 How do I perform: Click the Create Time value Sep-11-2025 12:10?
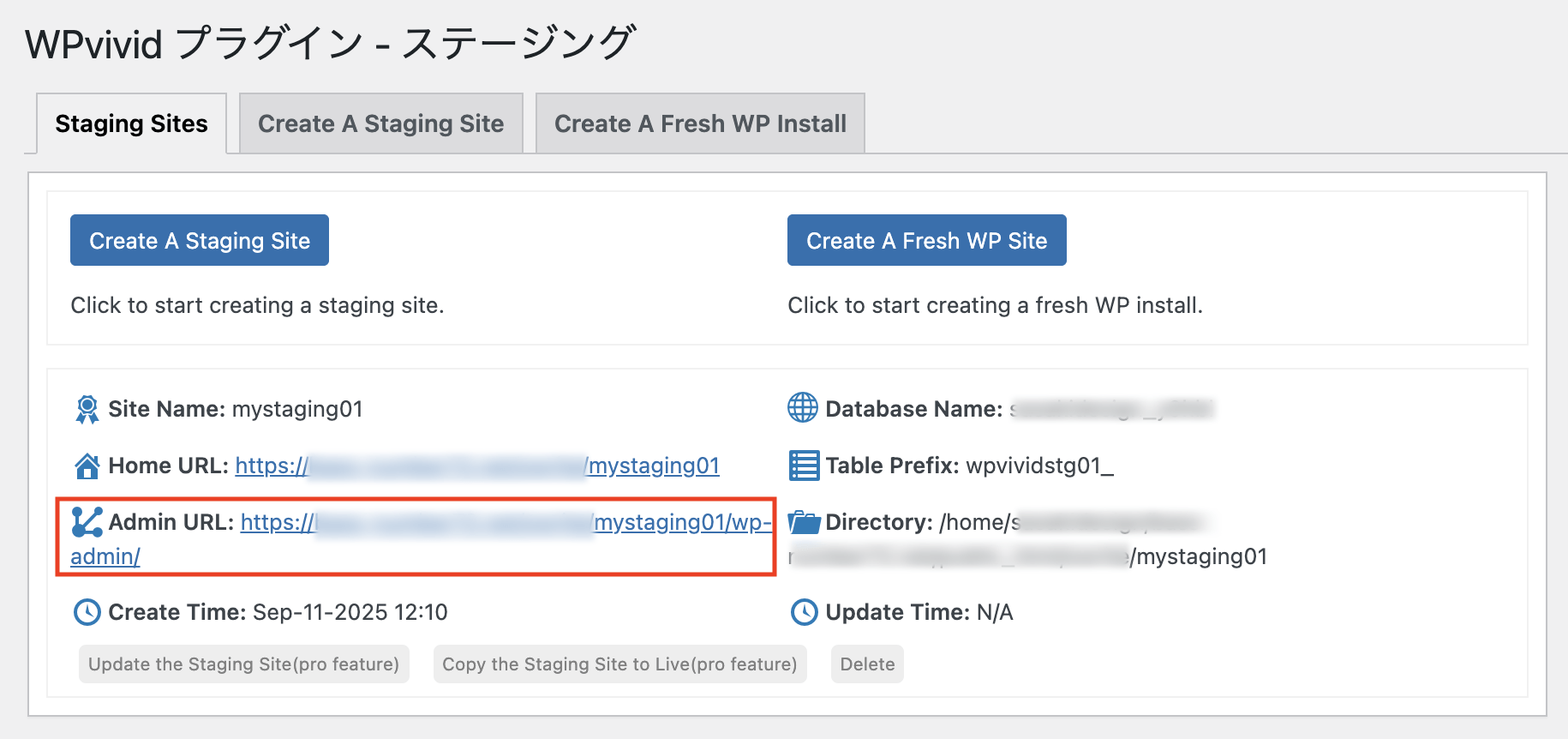[x=350, y=612]
